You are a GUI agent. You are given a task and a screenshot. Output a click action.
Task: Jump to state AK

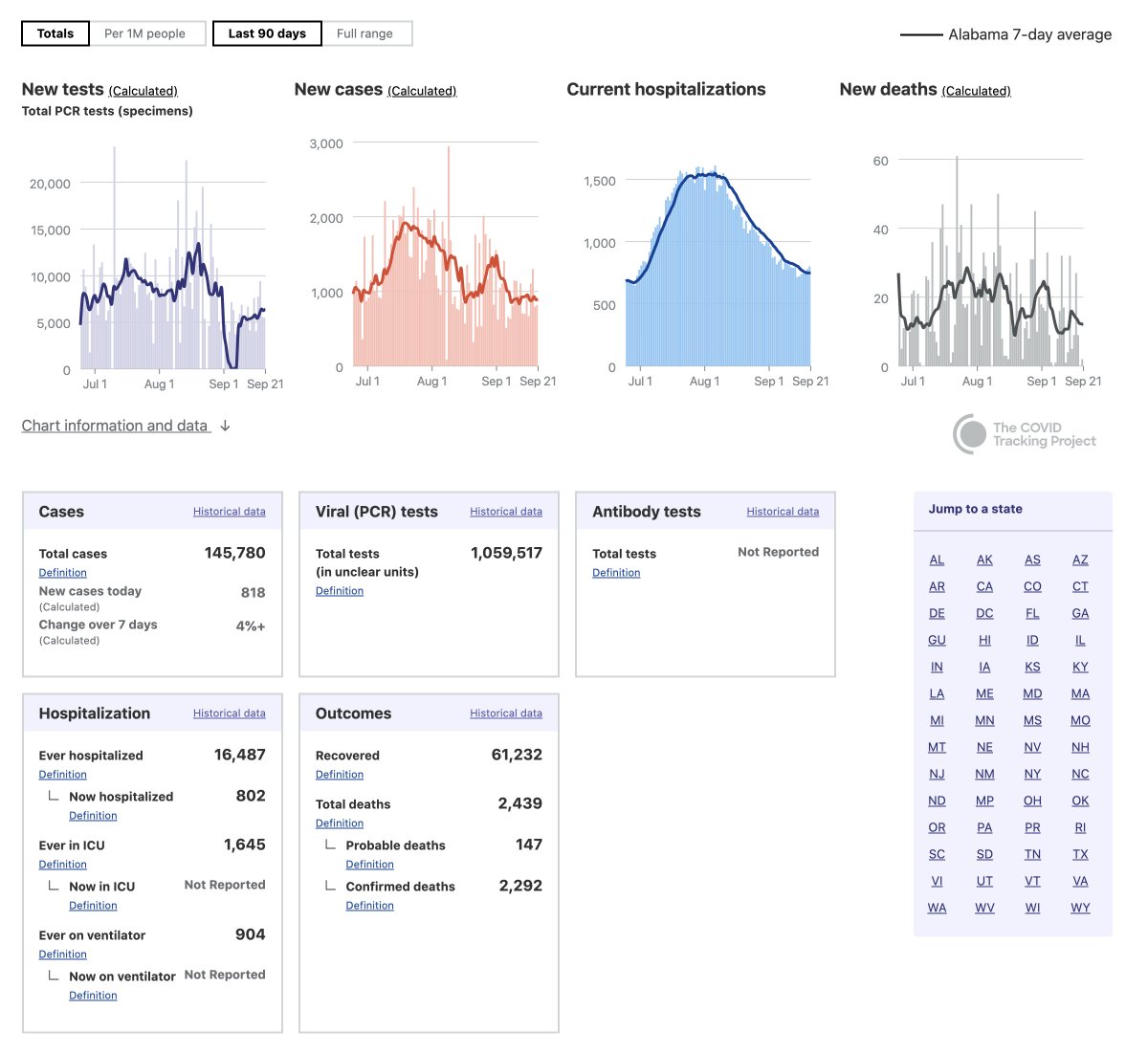[x=984, y=559]
